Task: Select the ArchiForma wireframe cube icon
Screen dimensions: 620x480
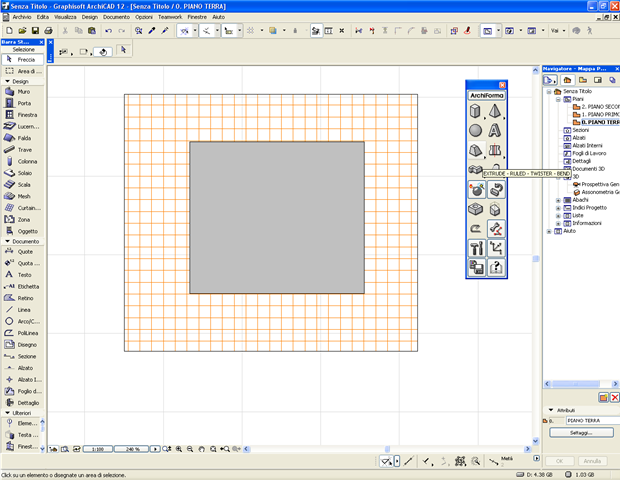Action: [x=495, y=209]
